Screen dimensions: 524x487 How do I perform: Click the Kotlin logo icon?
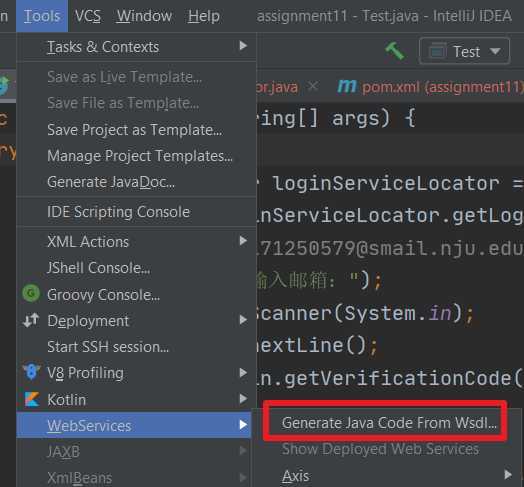click(32, 399)
